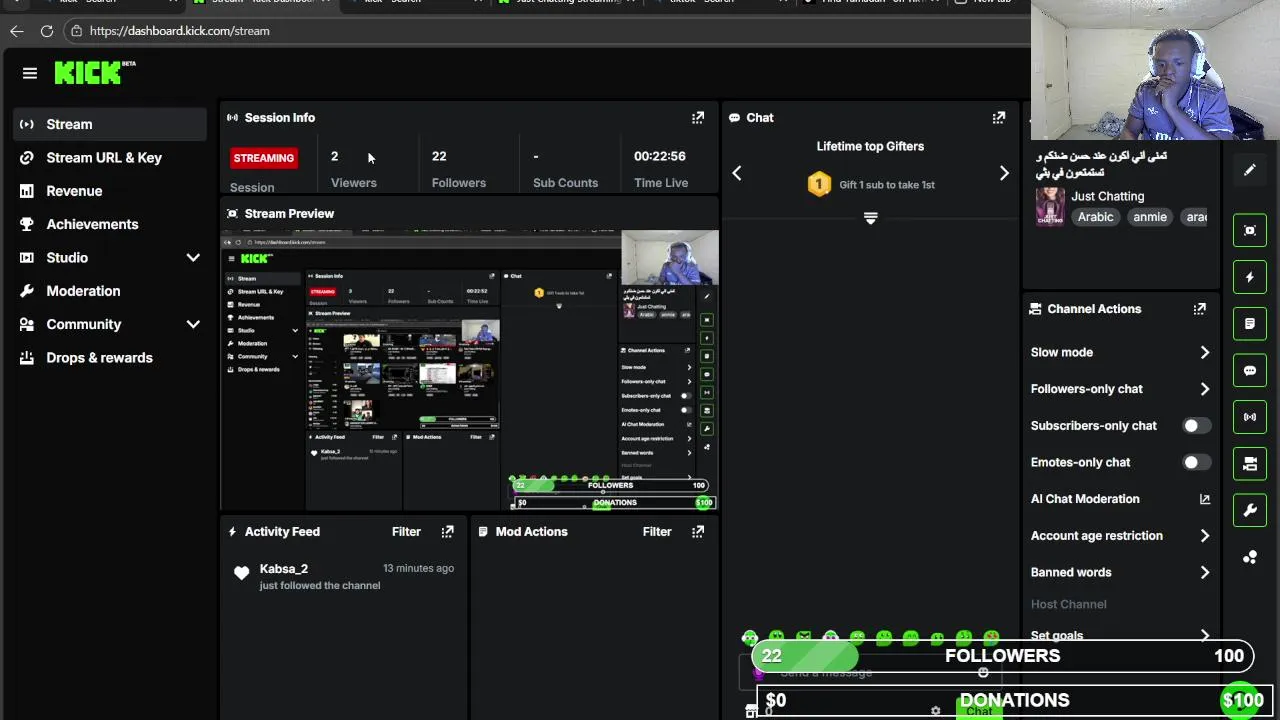Open Account age restriction chevron
Image resolution: width=1280 pixels, height=720 pixels.
(x=1204, y=536)
